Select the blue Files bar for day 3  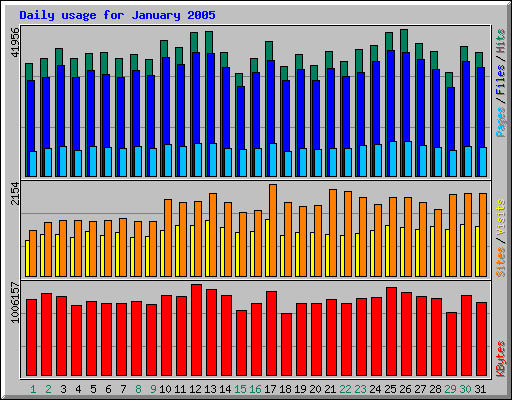[x=61, y=106]
